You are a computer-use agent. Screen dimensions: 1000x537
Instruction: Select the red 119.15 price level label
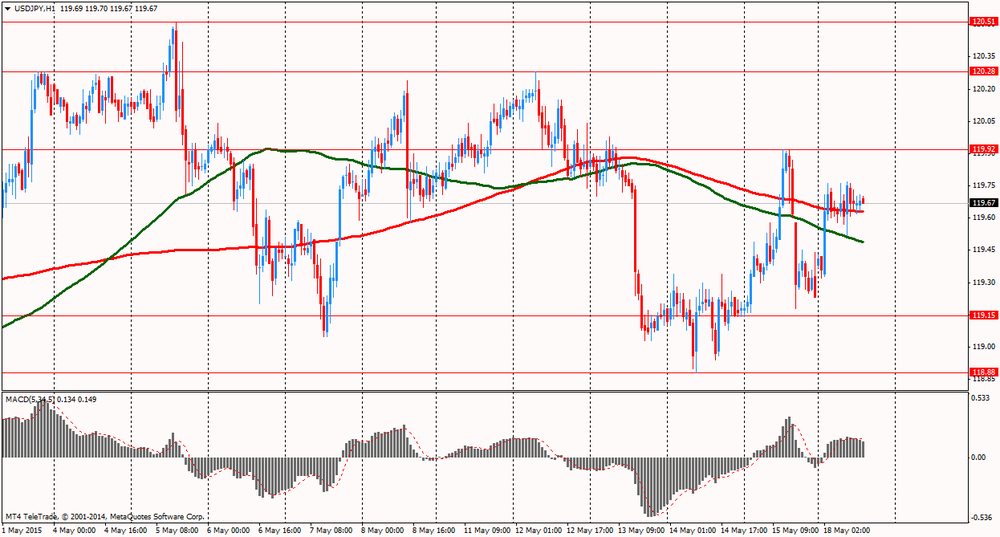983,315
